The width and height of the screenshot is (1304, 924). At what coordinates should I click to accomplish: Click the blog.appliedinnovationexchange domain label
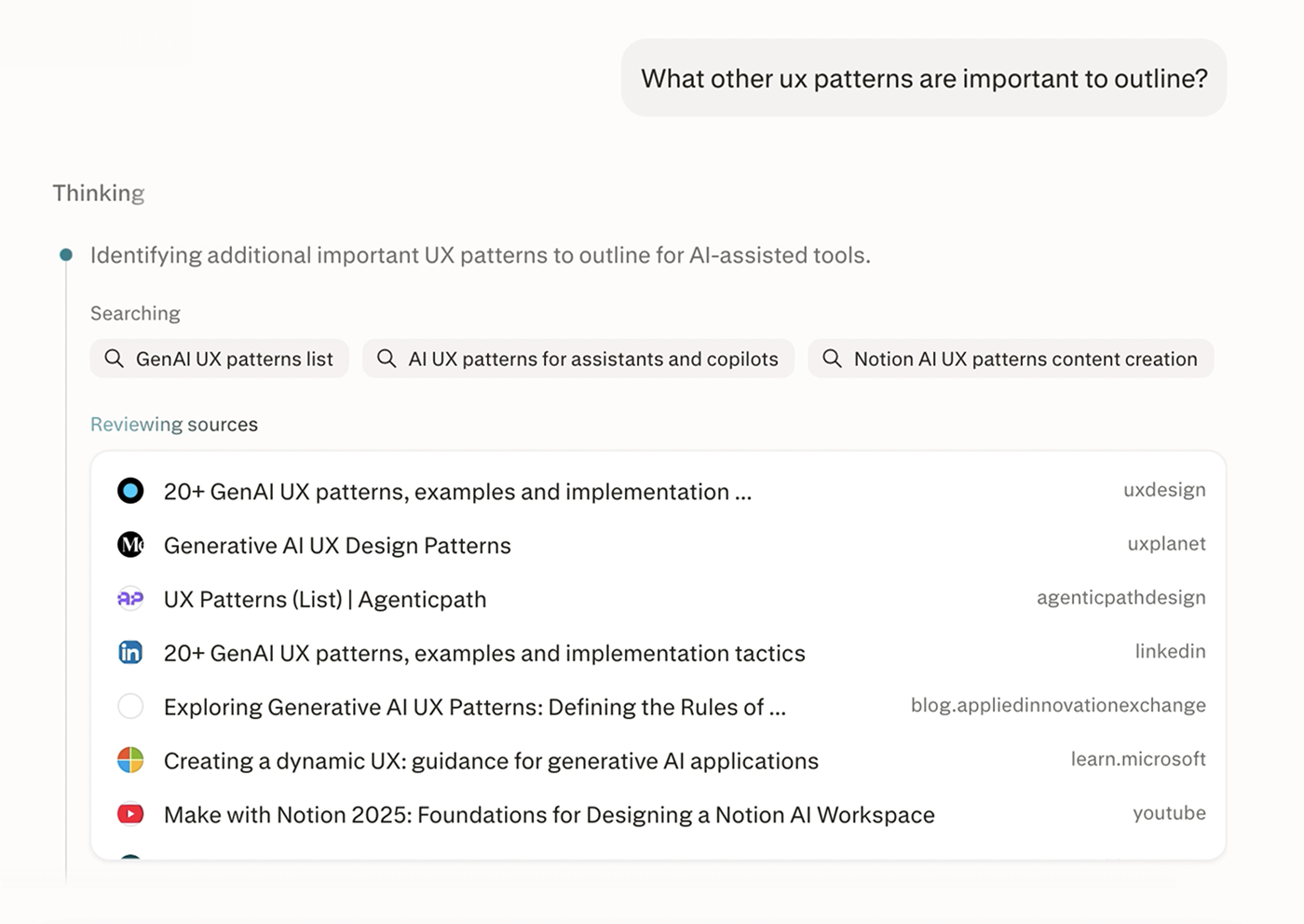pos(1057,706)
